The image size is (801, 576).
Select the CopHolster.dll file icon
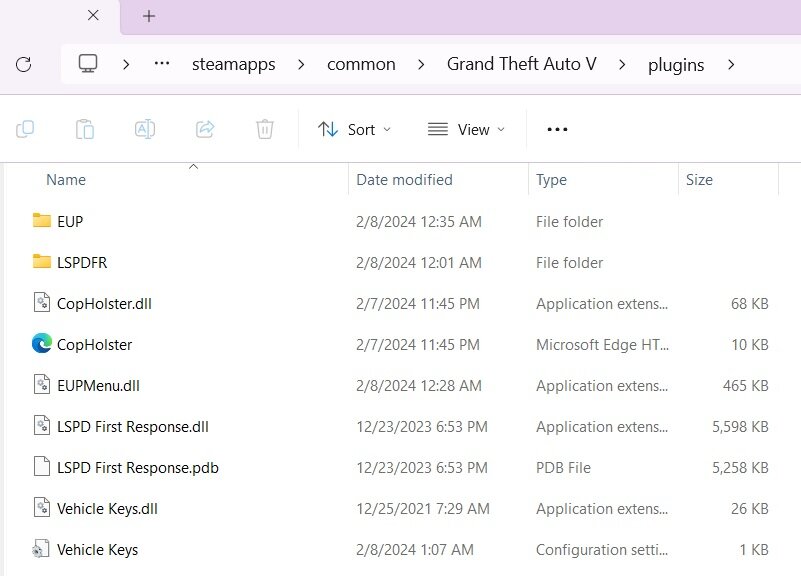pos(42,302)
